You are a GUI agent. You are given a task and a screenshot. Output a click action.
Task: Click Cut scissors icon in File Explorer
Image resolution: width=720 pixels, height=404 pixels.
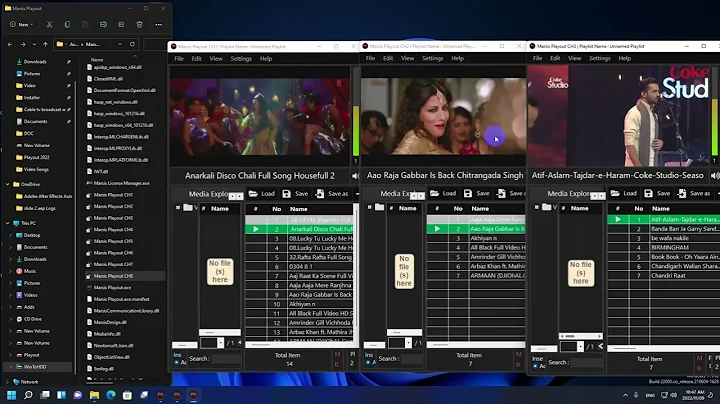click(49, 24)
